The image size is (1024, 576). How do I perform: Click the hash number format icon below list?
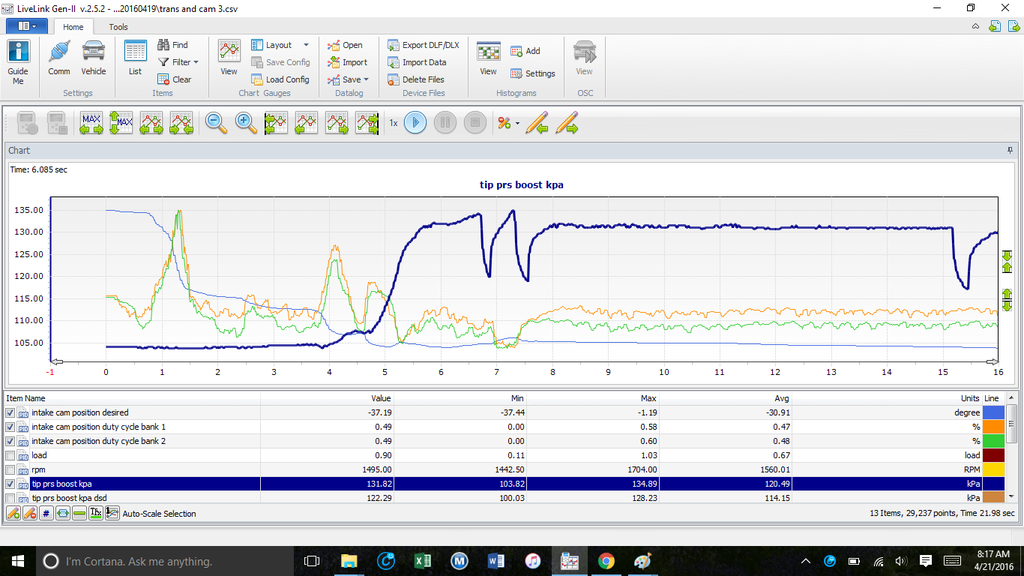pos(46,513)
